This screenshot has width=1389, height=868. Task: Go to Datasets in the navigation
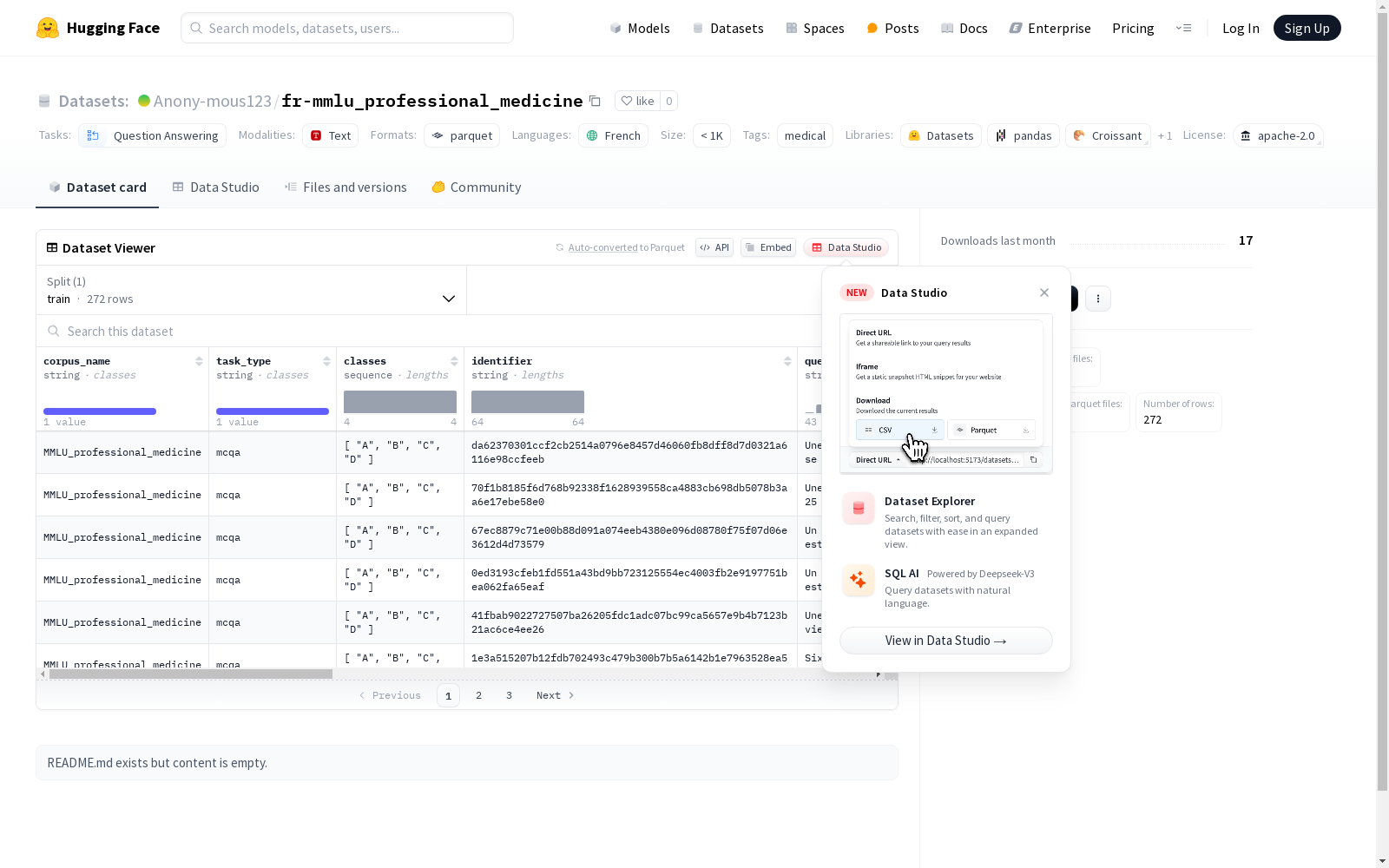coord(728,28)
